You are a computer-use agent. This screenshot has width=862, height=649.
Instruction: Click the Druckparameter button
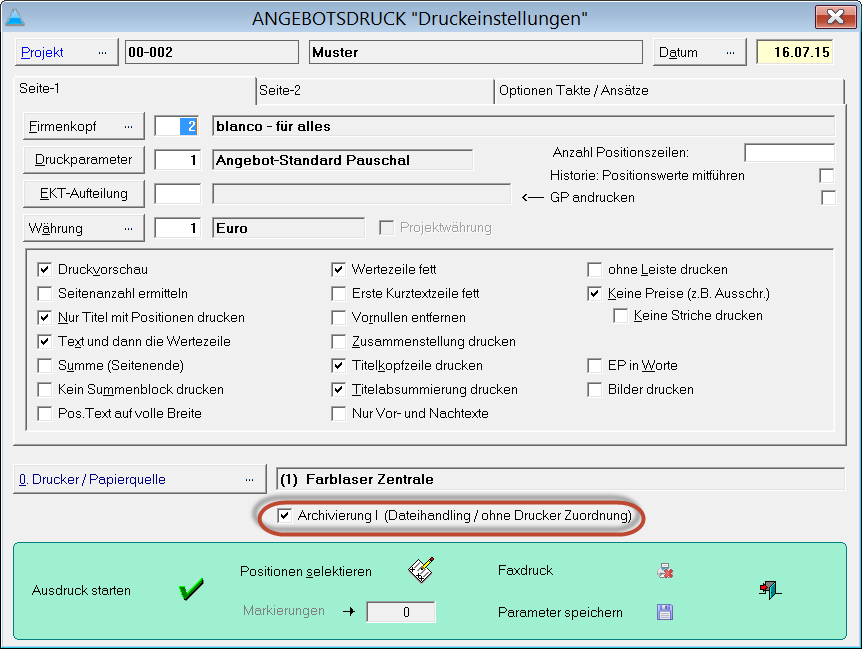point(84,160)
